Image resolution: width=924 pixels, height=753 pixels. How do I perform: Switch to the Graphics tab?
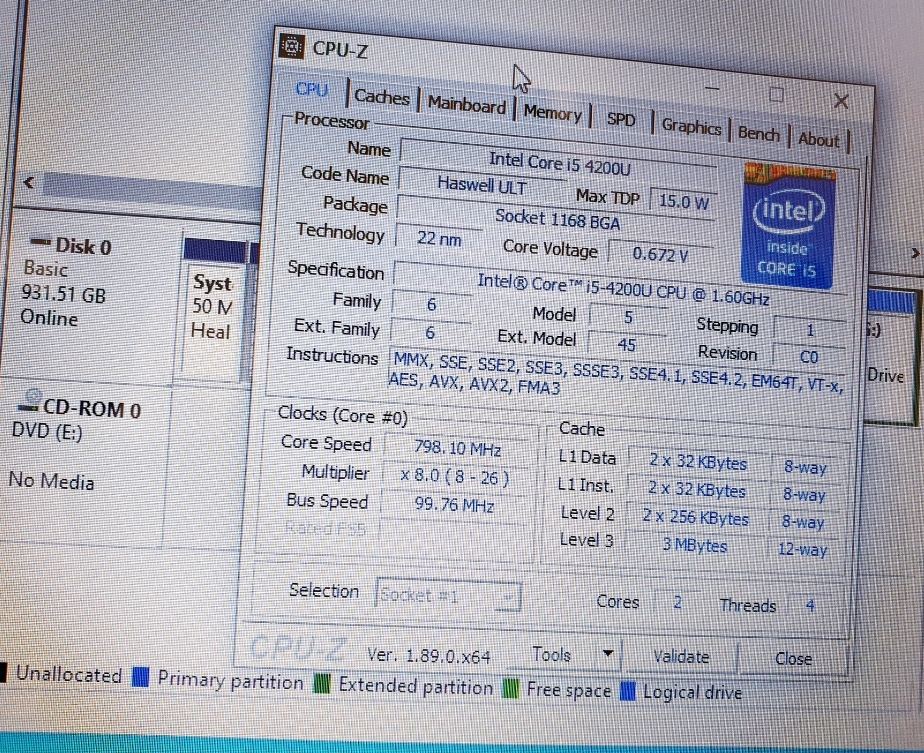(x=690, y=127)
